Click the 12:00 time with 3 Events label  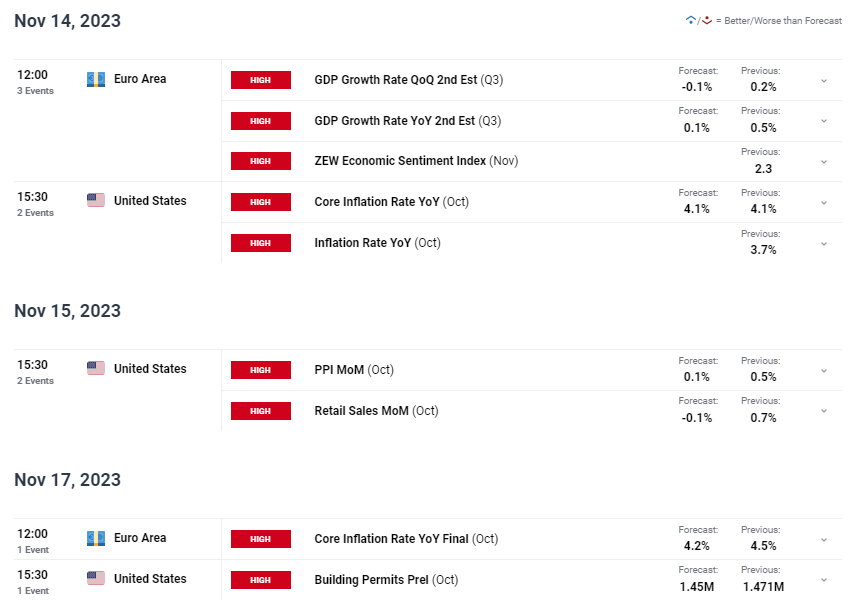(35, 82)
